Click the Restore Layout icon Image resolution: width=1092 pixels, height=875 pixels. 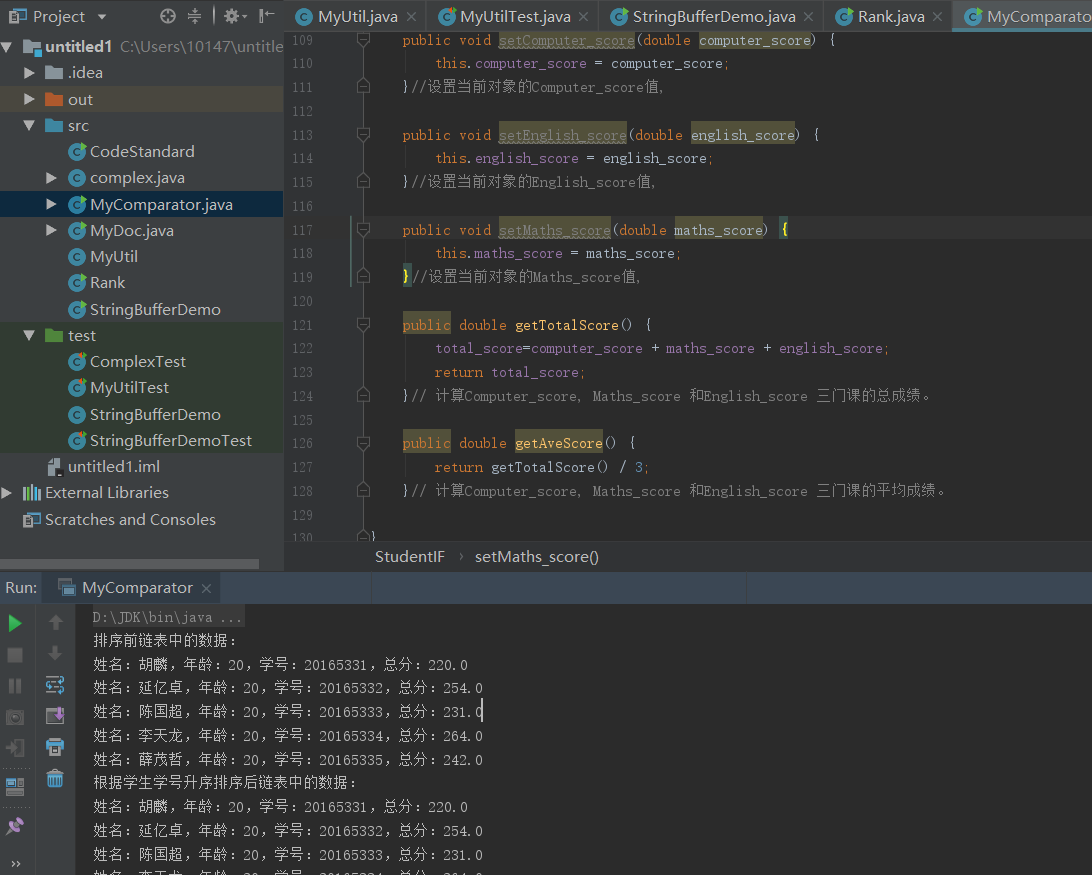(15, 787)
